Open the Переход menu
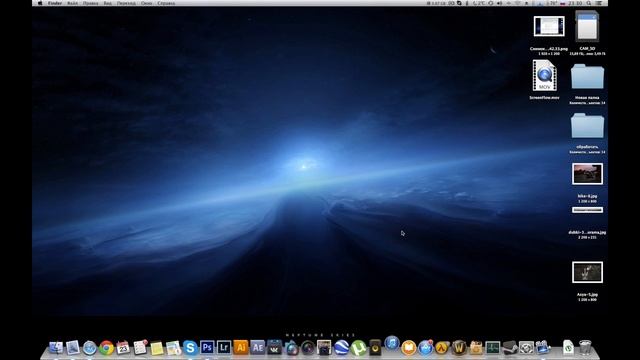This screenshot has width=640, height=360. point(126,3)
